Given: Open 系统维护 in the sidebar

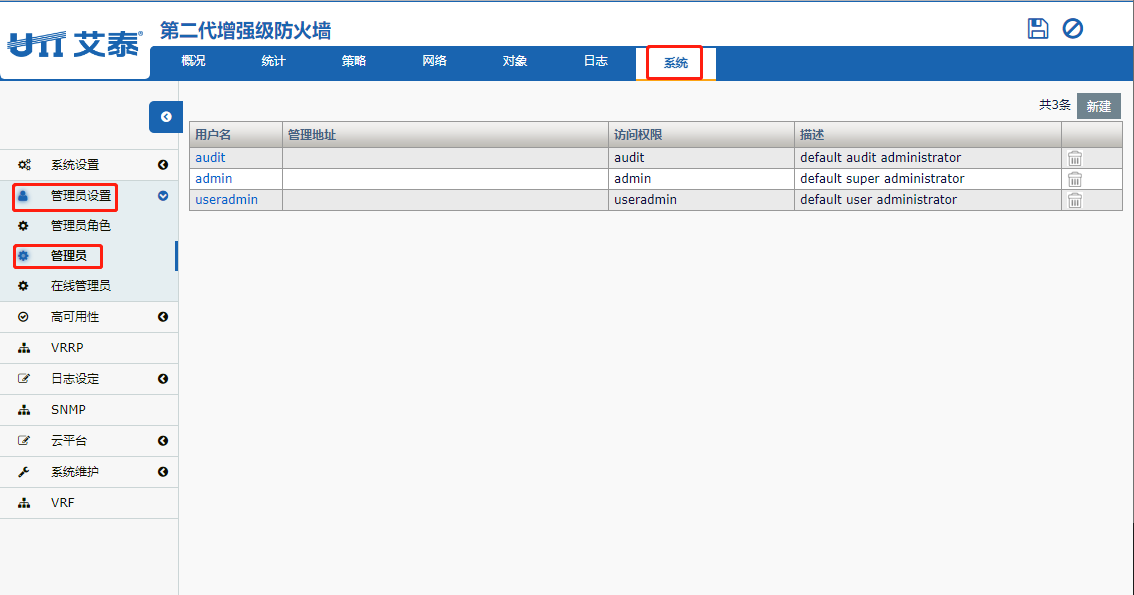Looking at the screenshot, I should (x=75, y=471).
